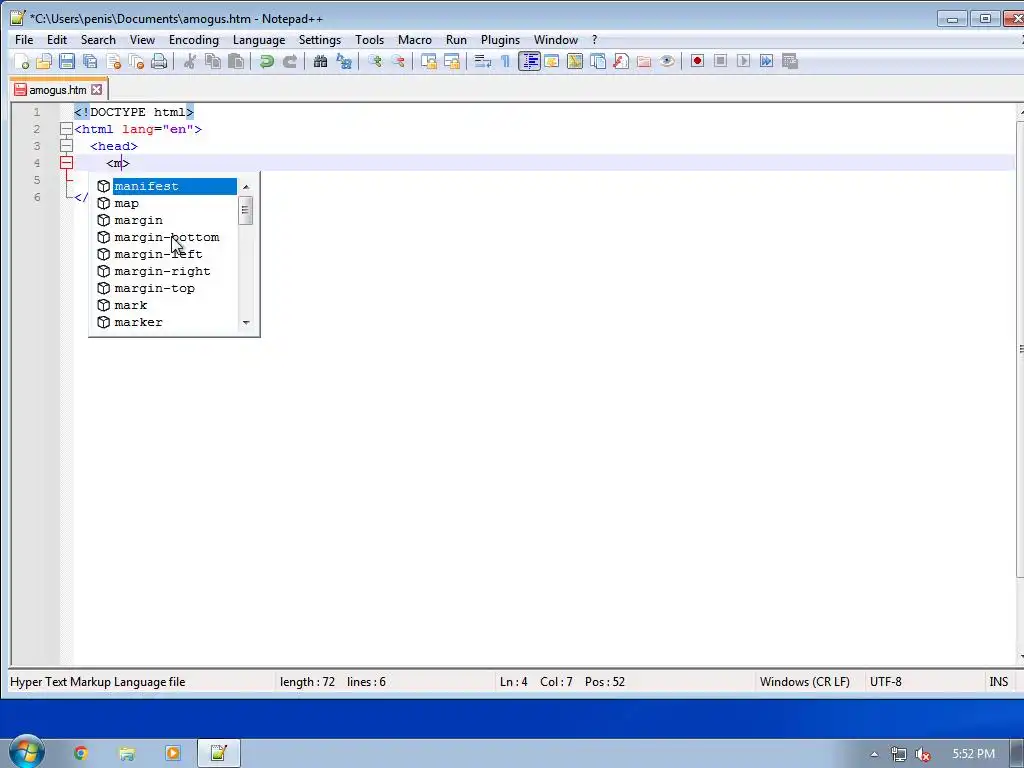Click the Paste toolbar icon
Image resolution: width=1024 pixels, height=768 pixels.
[236, 61]
